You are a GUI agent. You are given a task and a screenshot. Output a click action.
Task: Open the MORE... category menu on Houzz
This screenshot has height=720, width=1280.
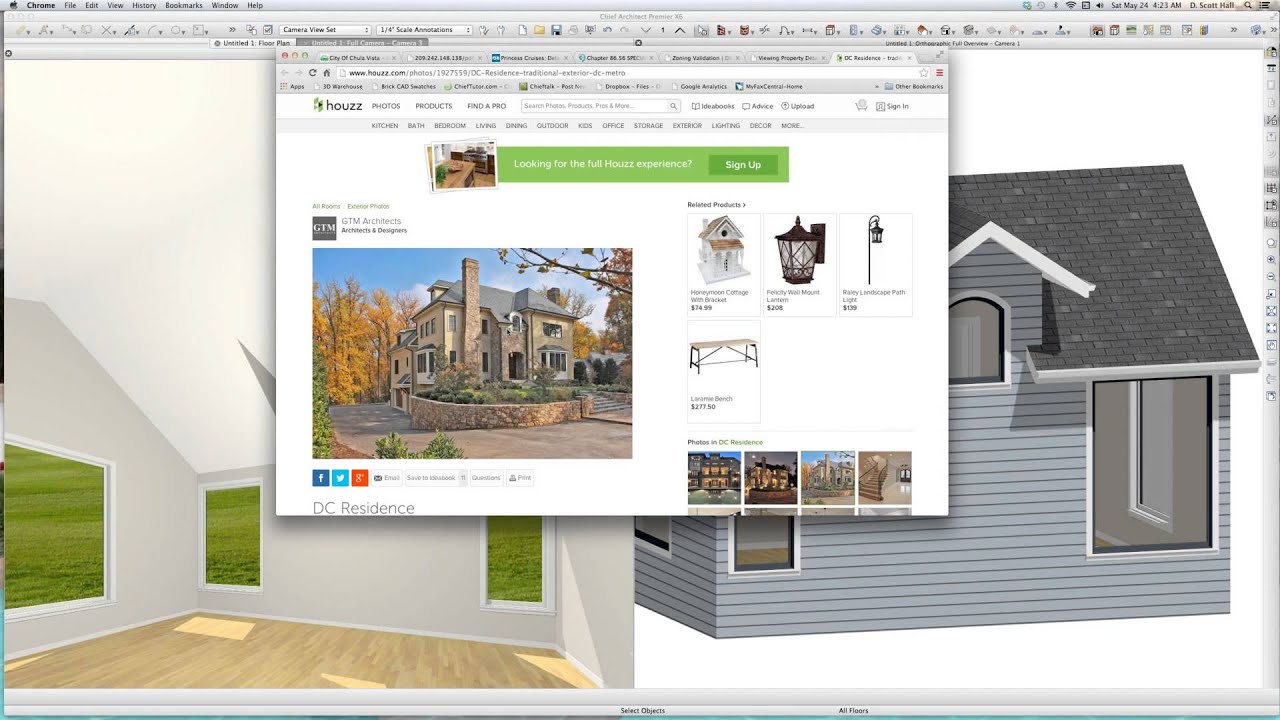(x=792, y=126)
